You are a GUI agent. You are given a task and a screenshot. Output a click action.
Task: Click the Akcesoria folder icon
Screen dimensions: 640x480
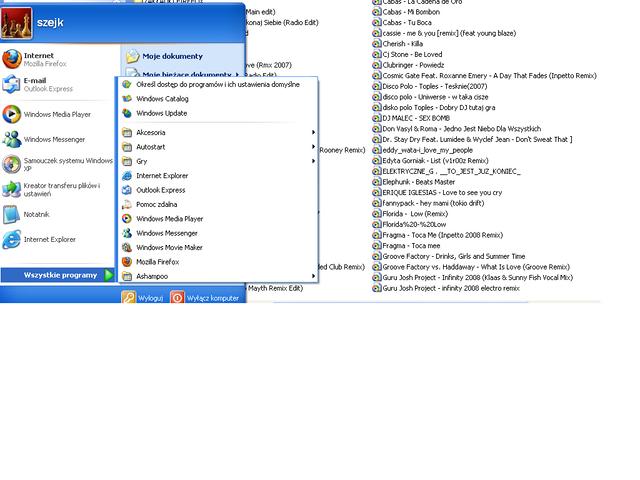[x=127, y=132]
